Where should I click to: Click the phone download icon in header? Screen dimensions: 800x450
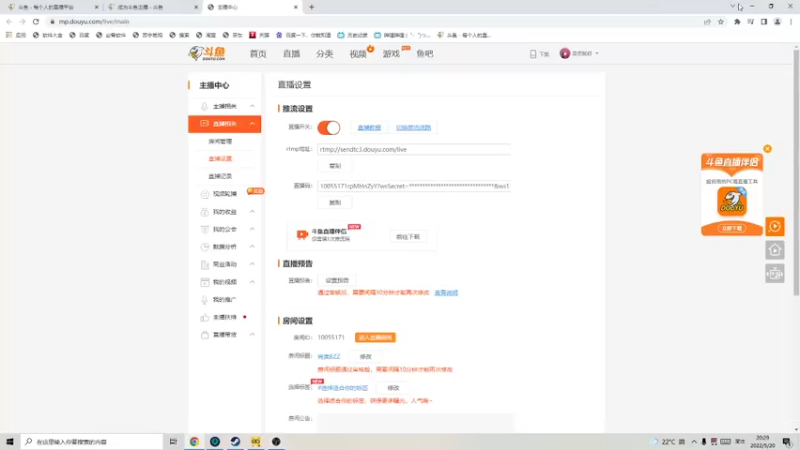[533, 54]
